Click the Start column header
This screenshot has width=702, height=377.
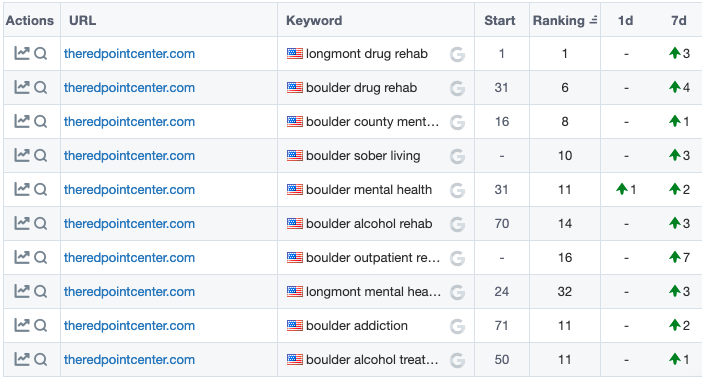click(500, 21)
